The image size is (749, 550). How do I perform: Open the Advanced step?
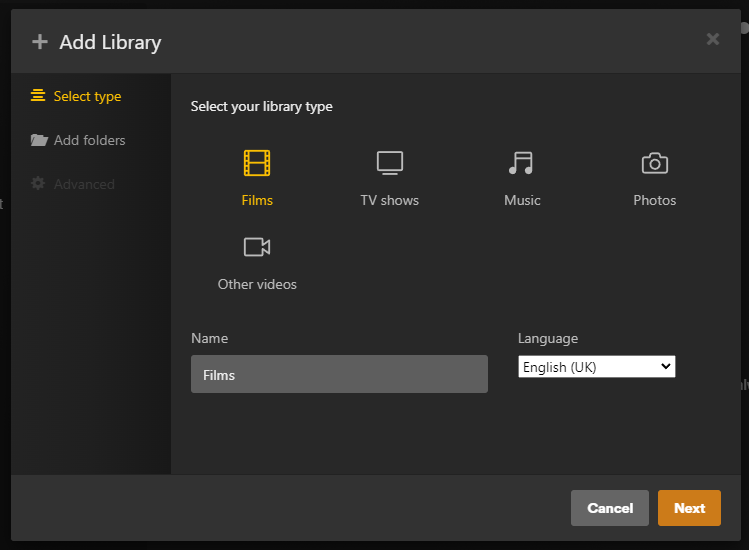point(73,184)
